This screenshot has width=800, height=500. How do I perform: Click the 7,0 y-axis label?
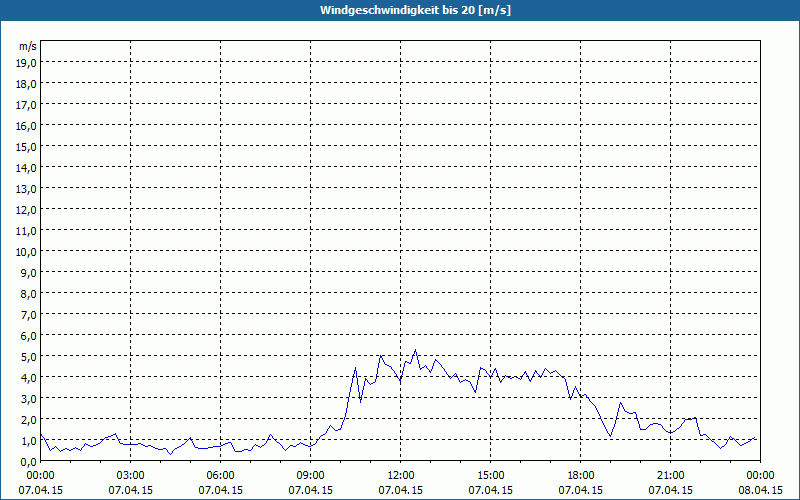tap(29, 315)
